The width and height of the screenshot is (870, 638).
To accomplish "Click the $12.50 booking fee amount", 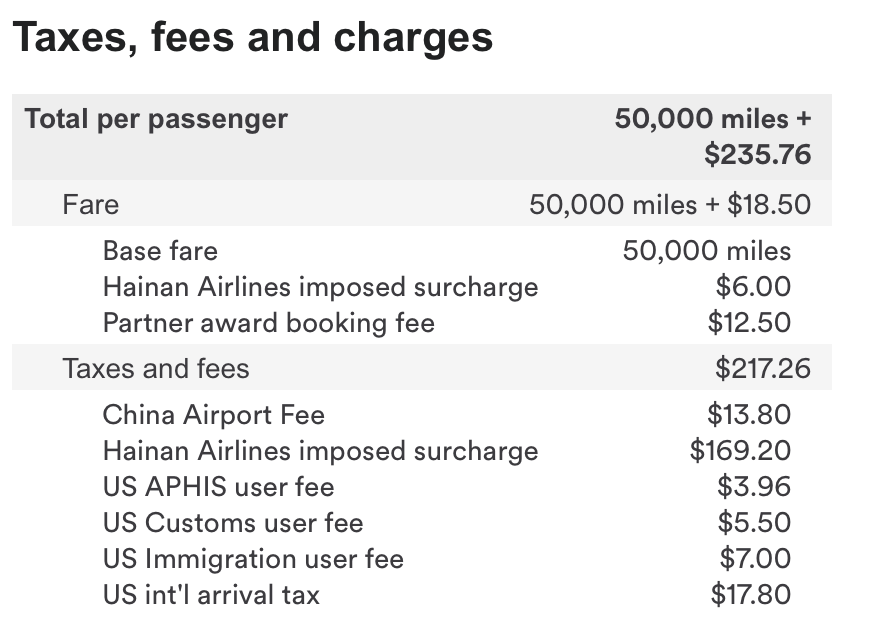I will coord(749,323).
